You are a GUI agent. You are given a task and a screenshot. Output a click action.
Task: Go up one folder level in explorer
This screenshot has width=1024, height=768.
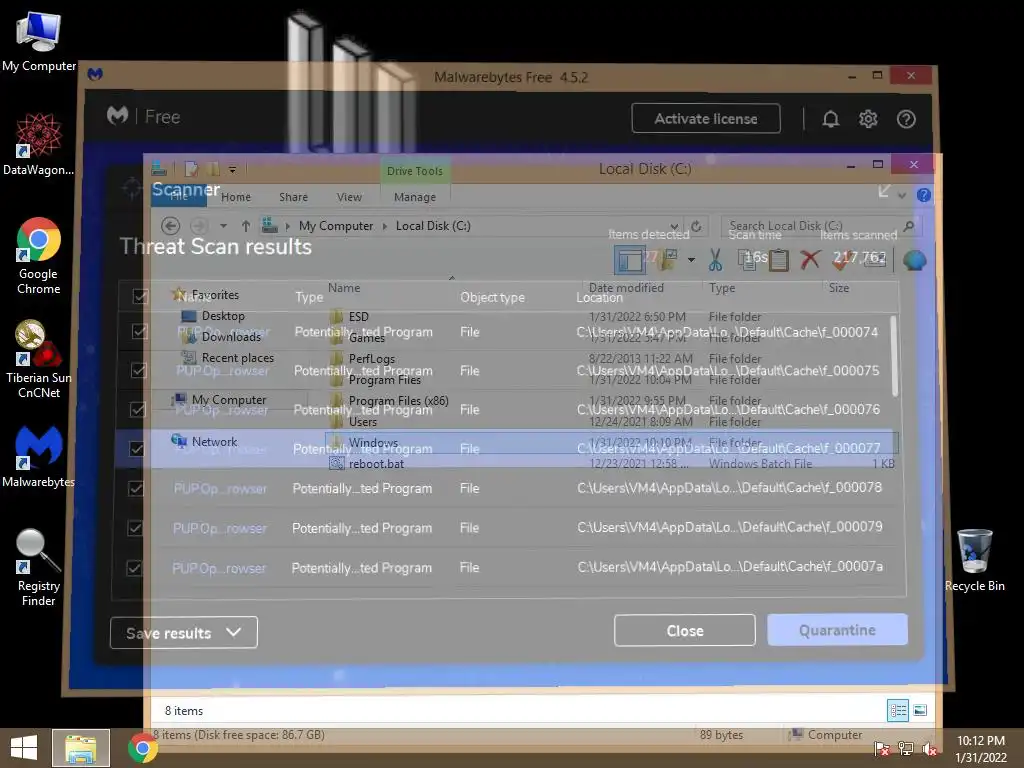coord(246,226)
